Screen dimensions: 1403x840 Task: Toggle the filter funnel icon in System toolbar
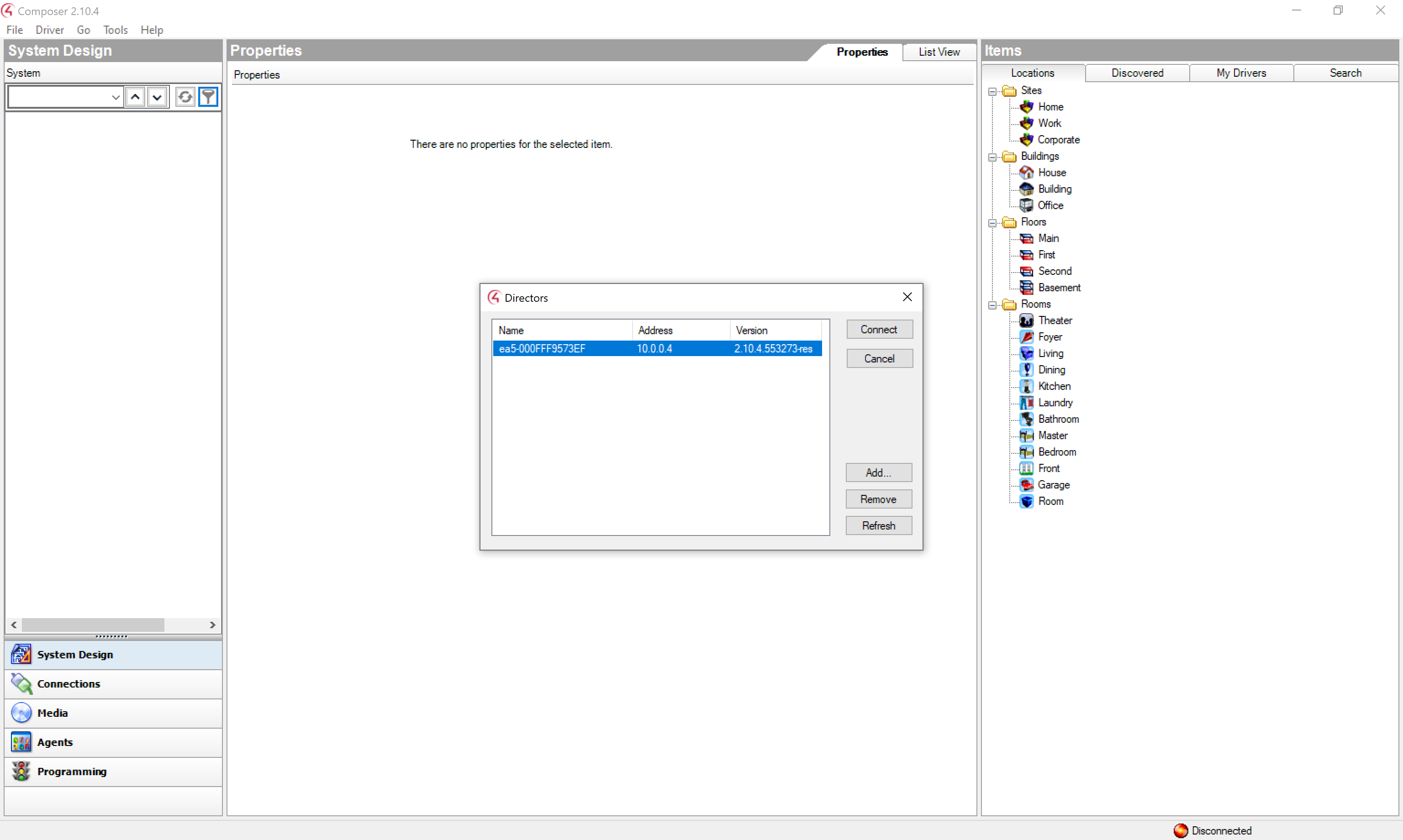point(208,97)
